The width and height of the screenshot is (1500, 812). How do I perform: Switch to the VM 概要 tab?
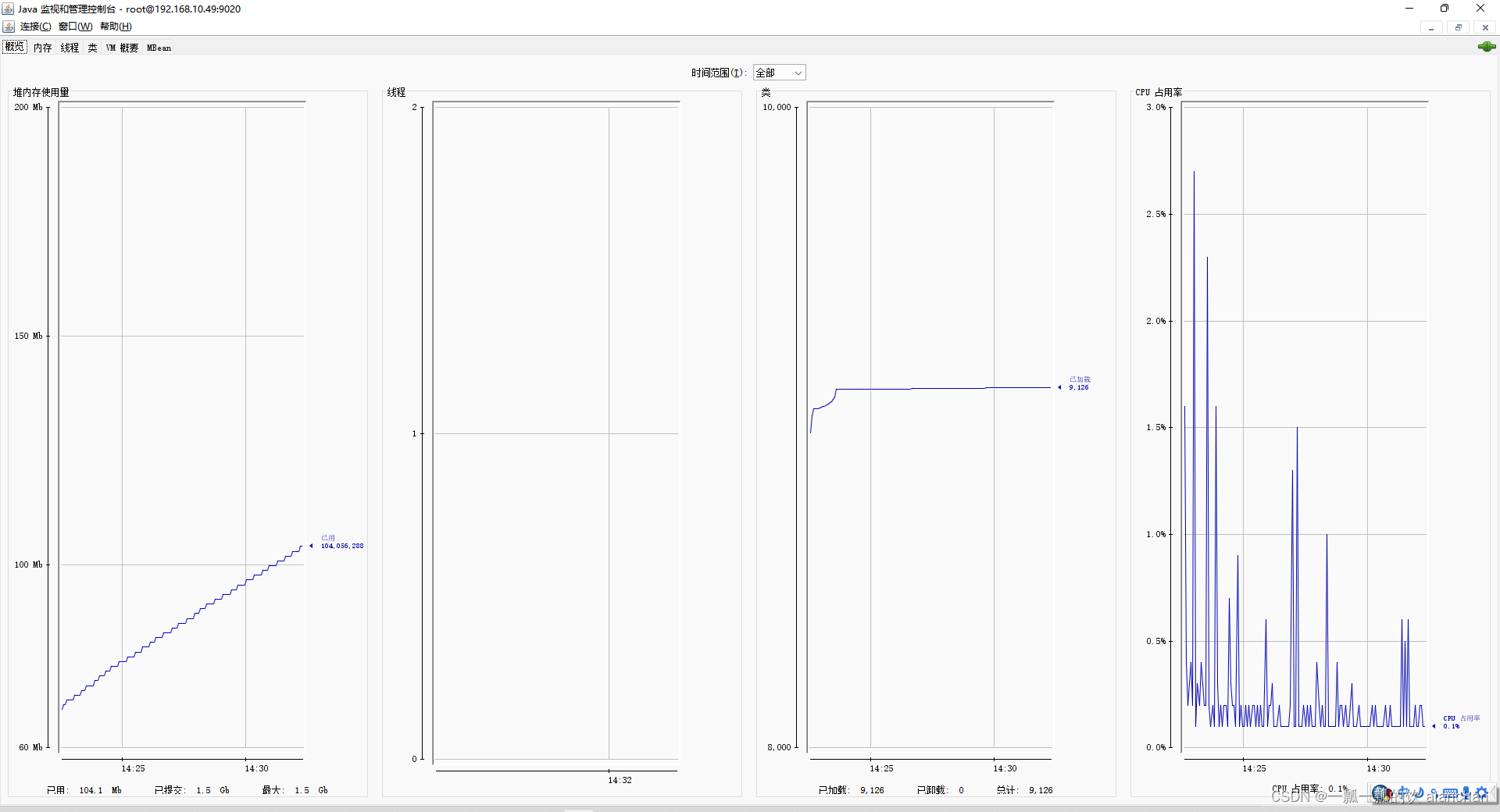pos(122,48)
